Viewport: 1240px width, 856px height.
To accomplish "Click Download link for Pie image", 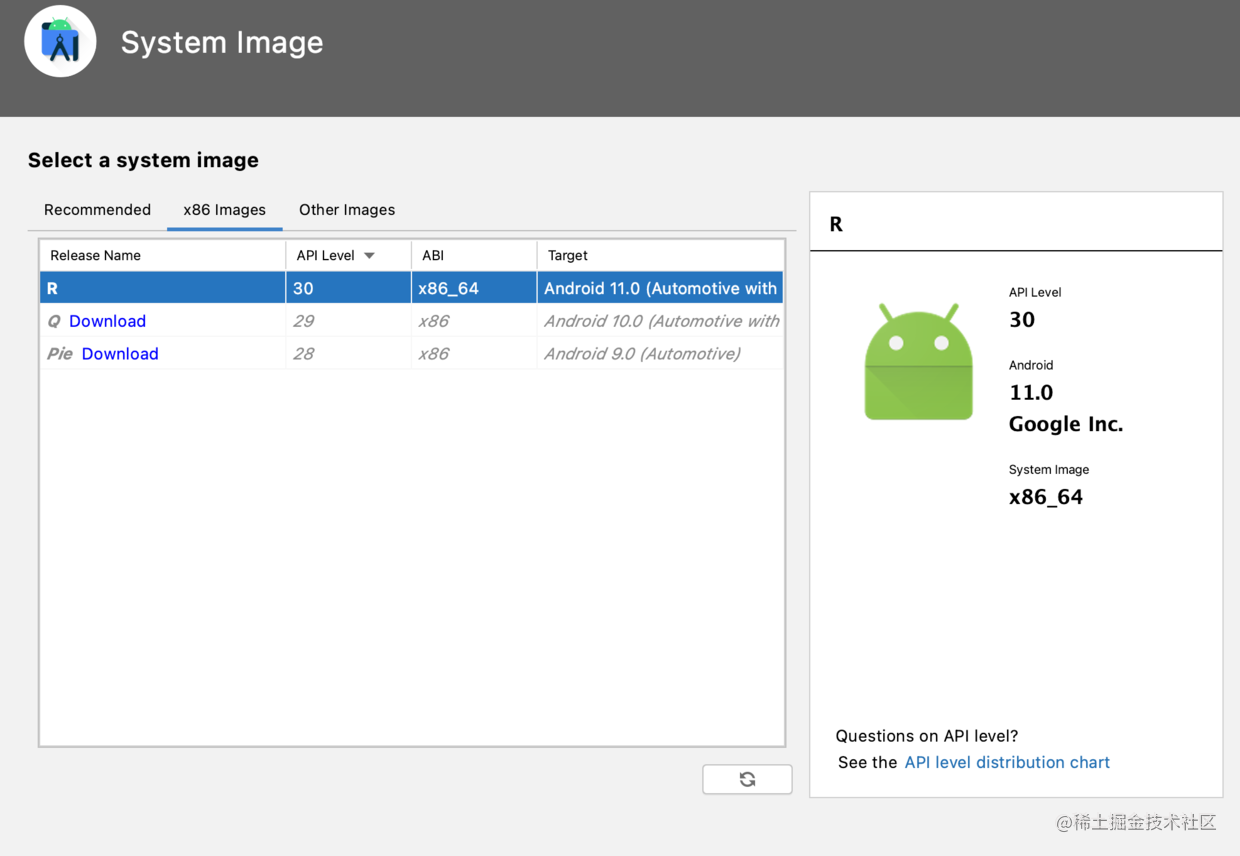I will tap(120, 354).
